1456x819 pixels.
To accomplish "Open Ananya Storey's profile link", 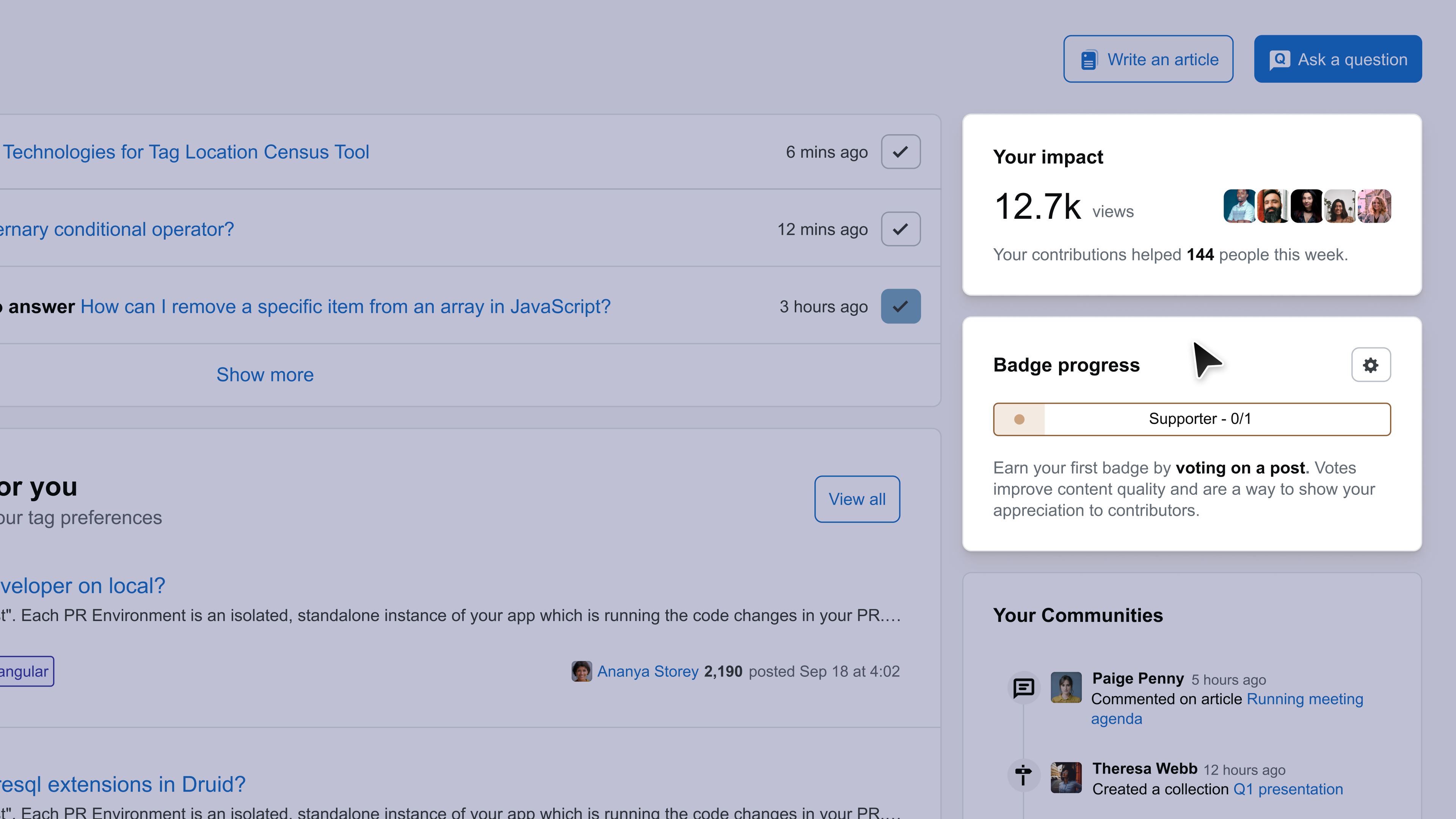I will (x=648, y=672).
